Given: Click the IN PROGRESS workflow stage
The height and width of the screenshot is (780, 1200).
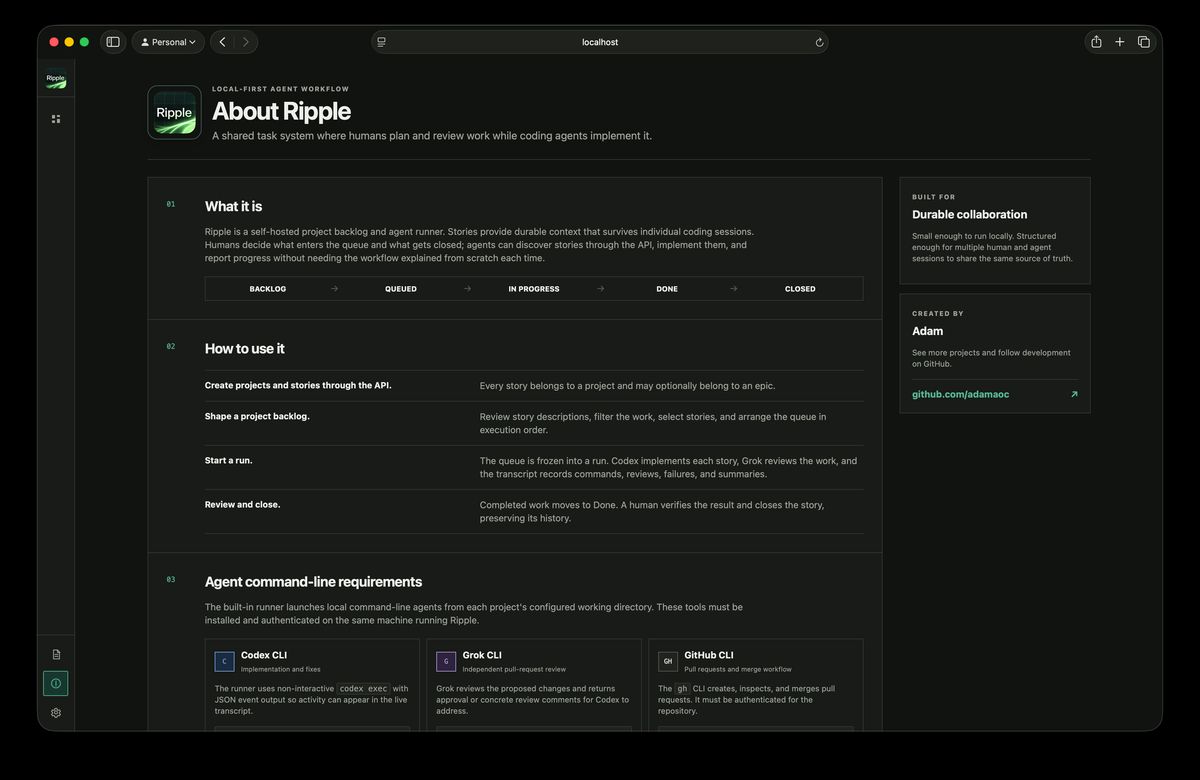Looking at the screenshot, I should (x=534, y=289).
